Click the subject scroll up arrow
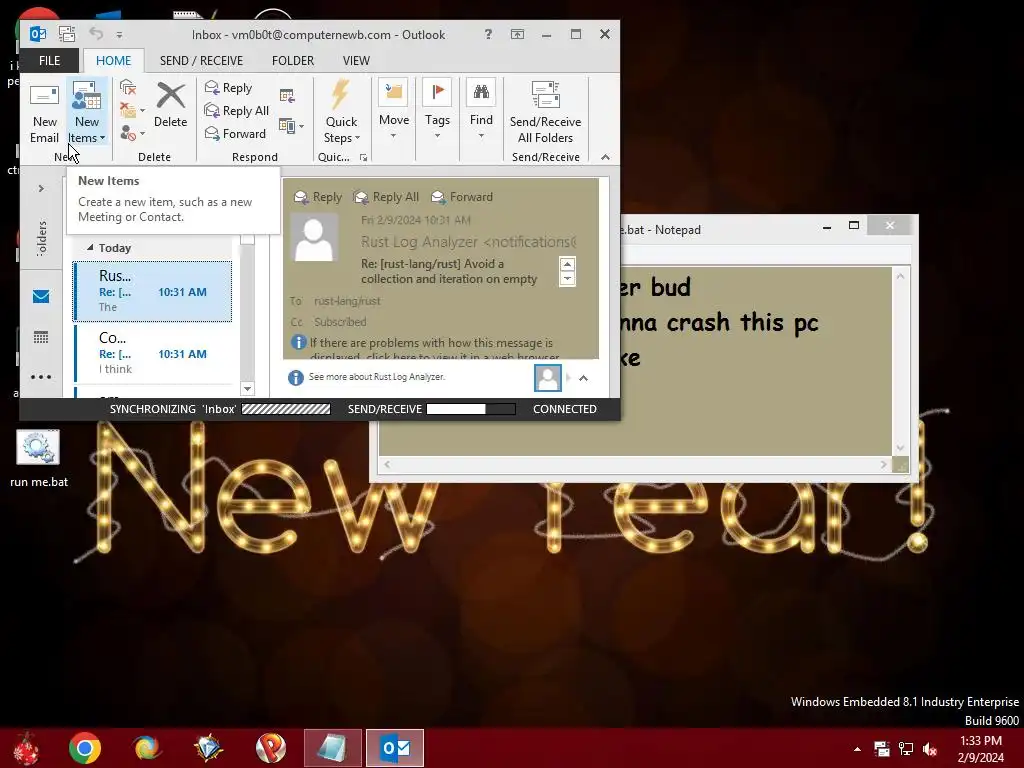1024x768 pixels. click(567, 264)
